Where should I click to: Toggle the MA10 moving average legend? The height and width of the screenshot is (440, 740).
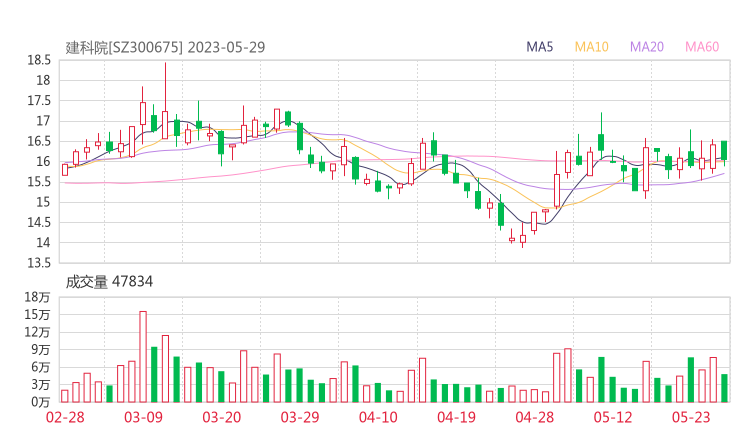tap(592, 47)
